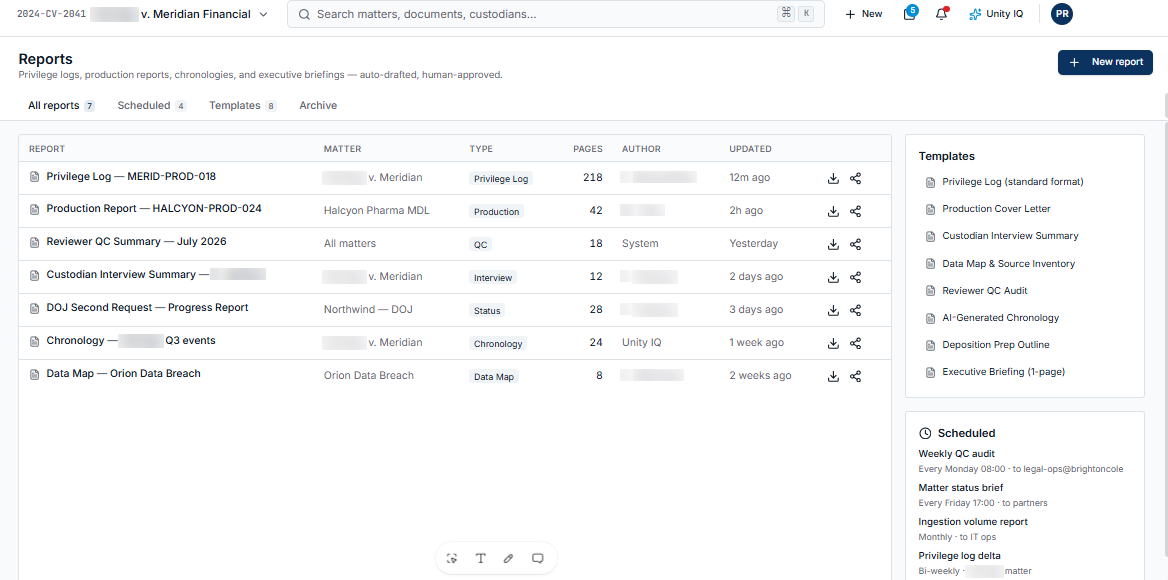1168x580 pixels.
Task: Share the Production Report HALCYON-PROD-024
Action: 855,211
